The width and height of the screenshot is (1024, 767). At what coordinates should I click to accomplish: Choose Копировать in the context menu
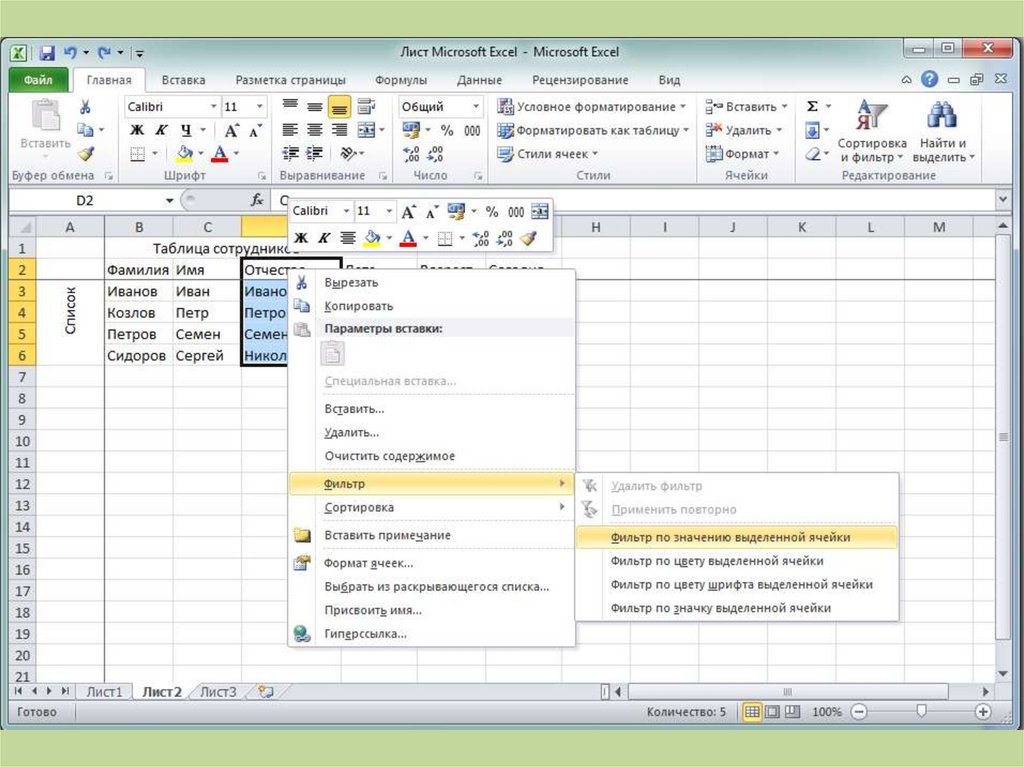tap(358, 306)
